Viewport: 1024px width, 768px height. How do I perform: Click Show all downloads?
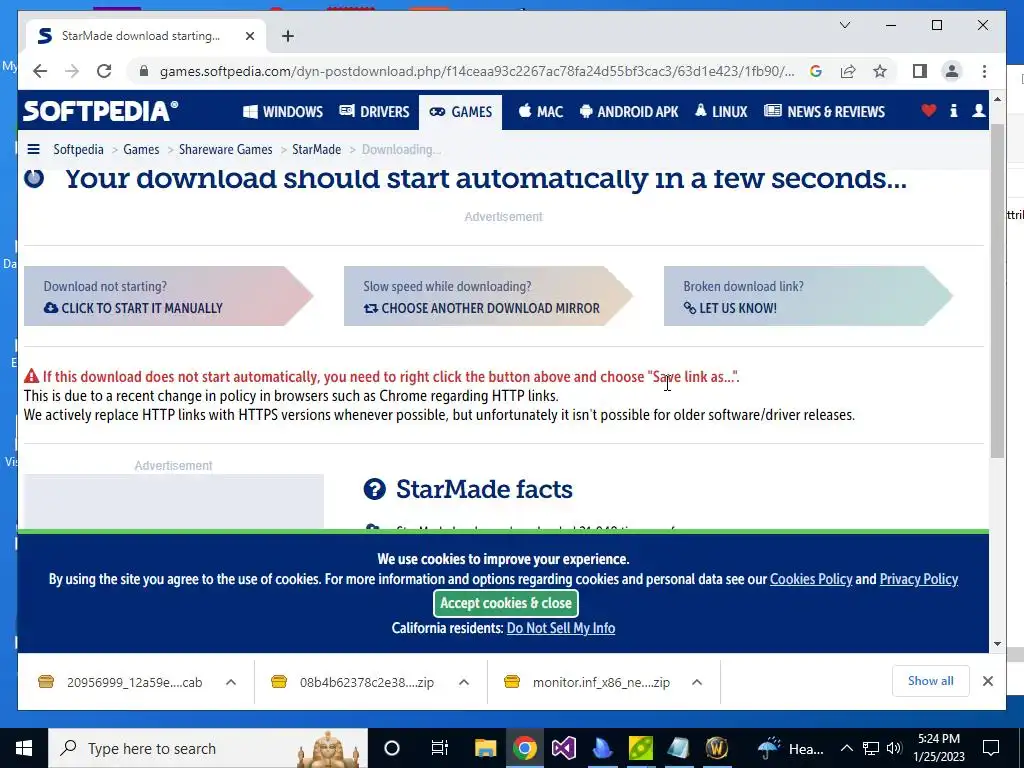(x=931, y=681)
